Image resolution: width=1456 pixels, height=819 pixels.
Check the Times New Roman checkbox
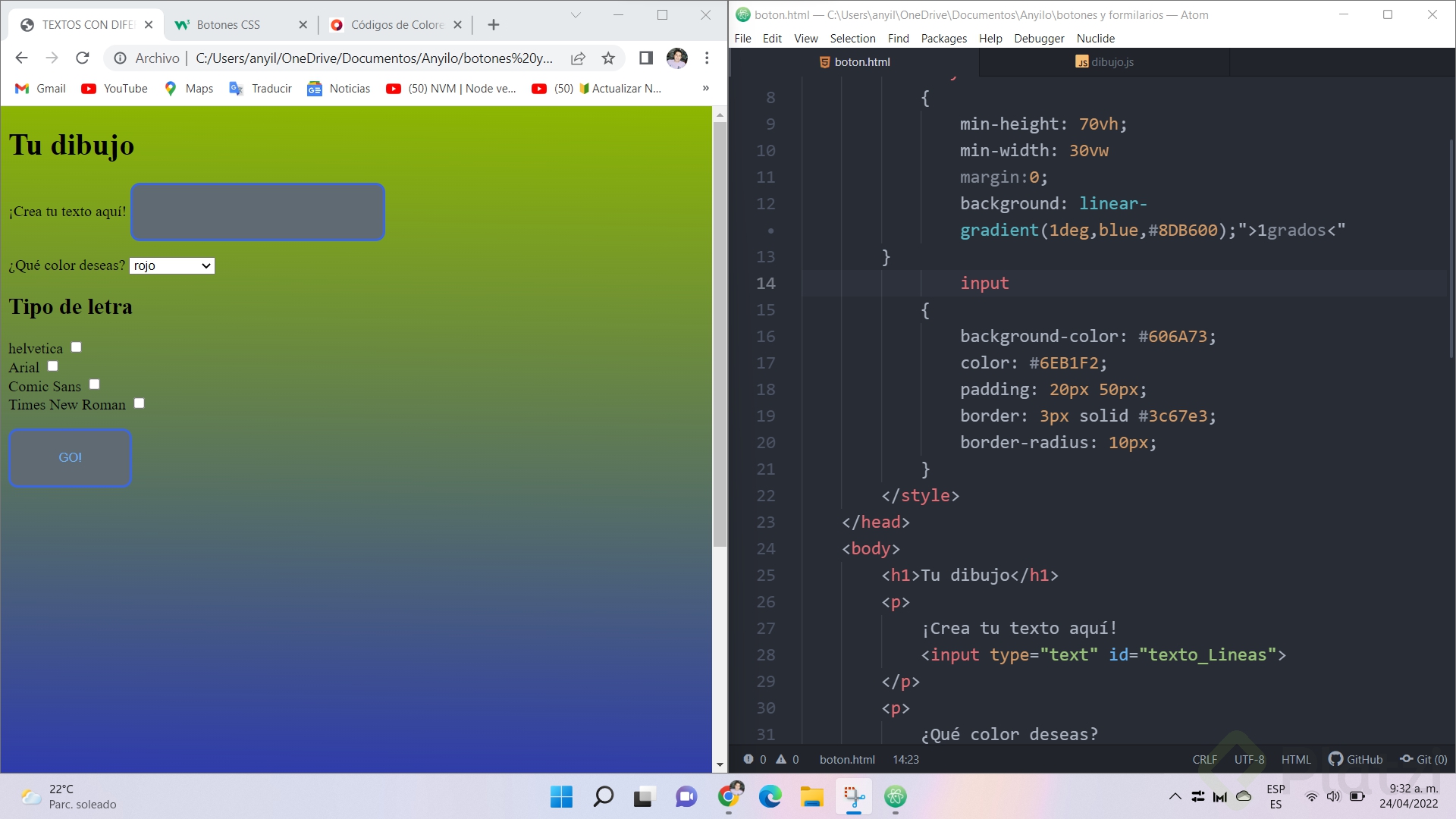point(139,403)
